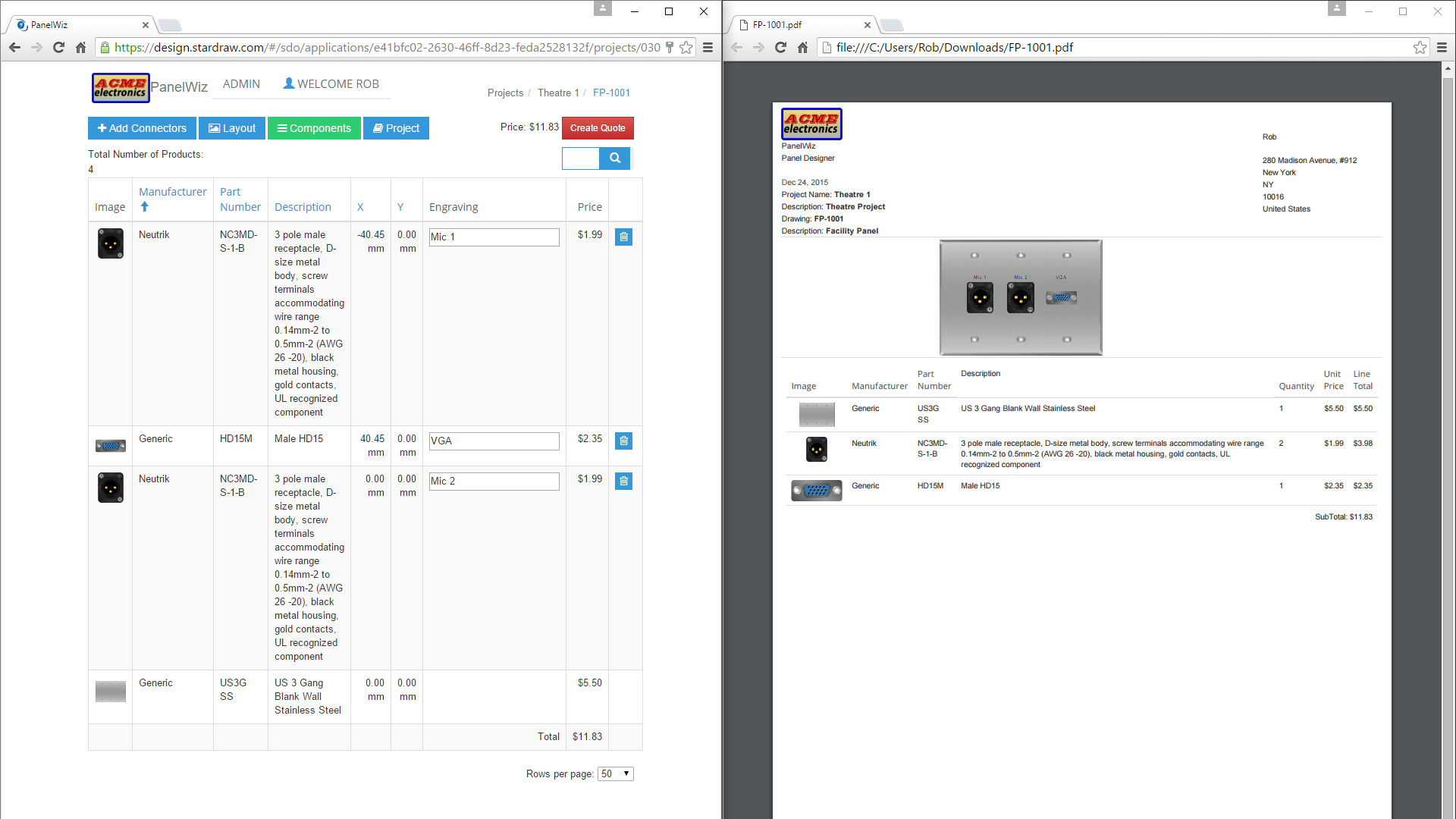Go to home in PDF window
Viewport: 1456px width, 819px height.
[x=803, y=48]
